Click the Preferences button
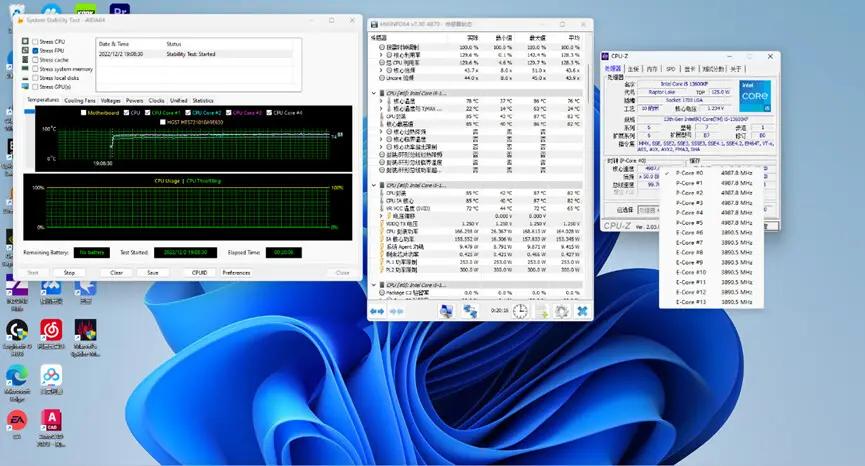The height and width of the screenshot is (466, 865). [236, 272]
